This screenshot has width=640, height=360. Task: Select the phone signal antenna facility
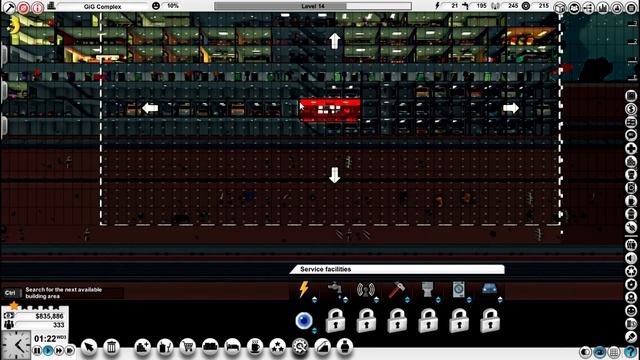click(x=365, y=289)
